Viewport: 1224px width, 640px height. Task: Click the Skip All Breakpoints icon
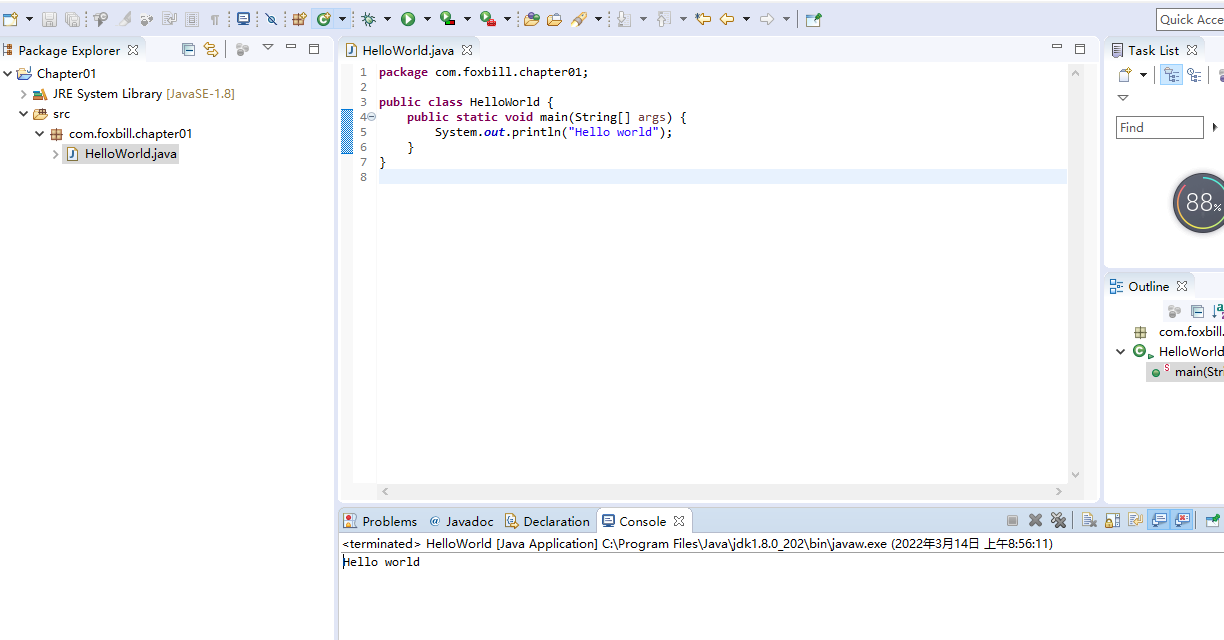point(271,19)
